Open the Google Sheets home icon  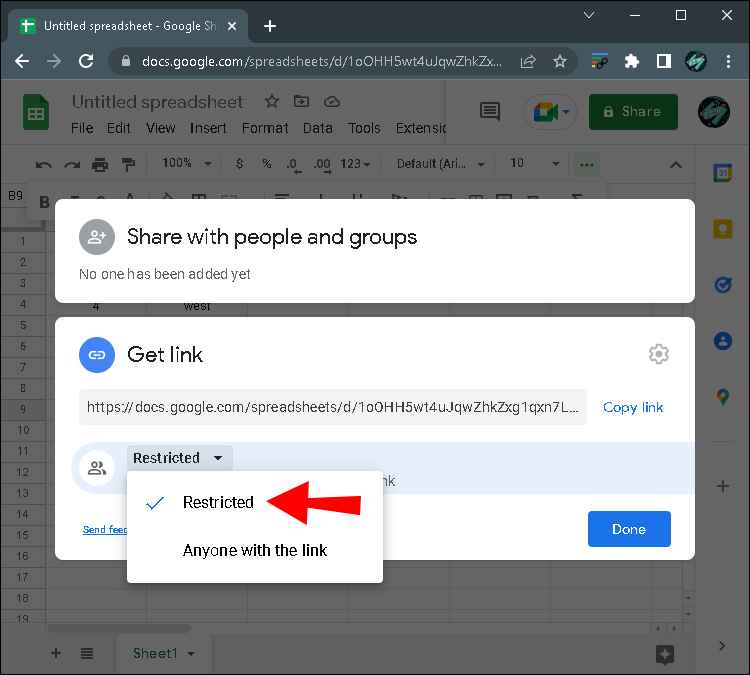click(x=36, y=112)
